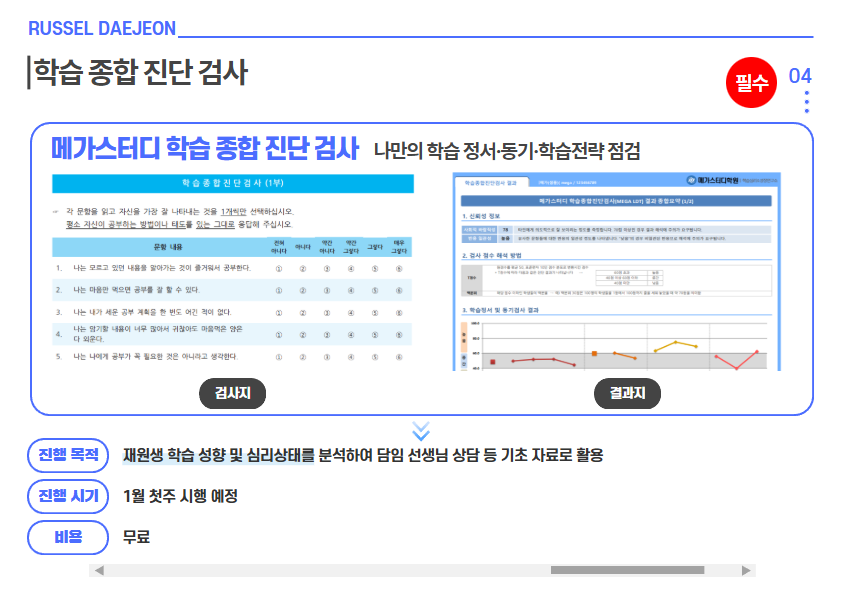Click the scrollbar right arrow

[746, 570]
